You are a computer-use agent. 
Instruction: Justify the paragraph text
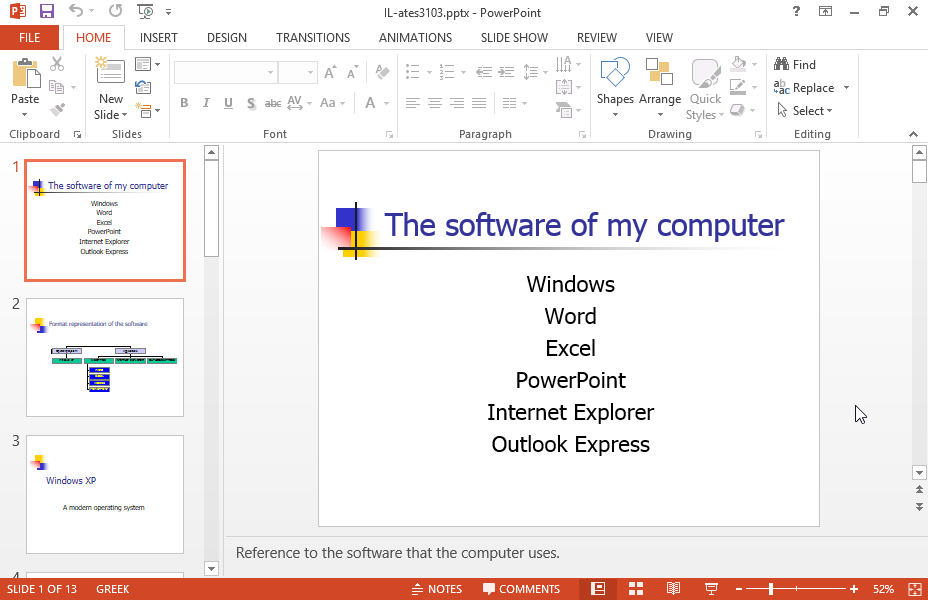tap(479, 103)
